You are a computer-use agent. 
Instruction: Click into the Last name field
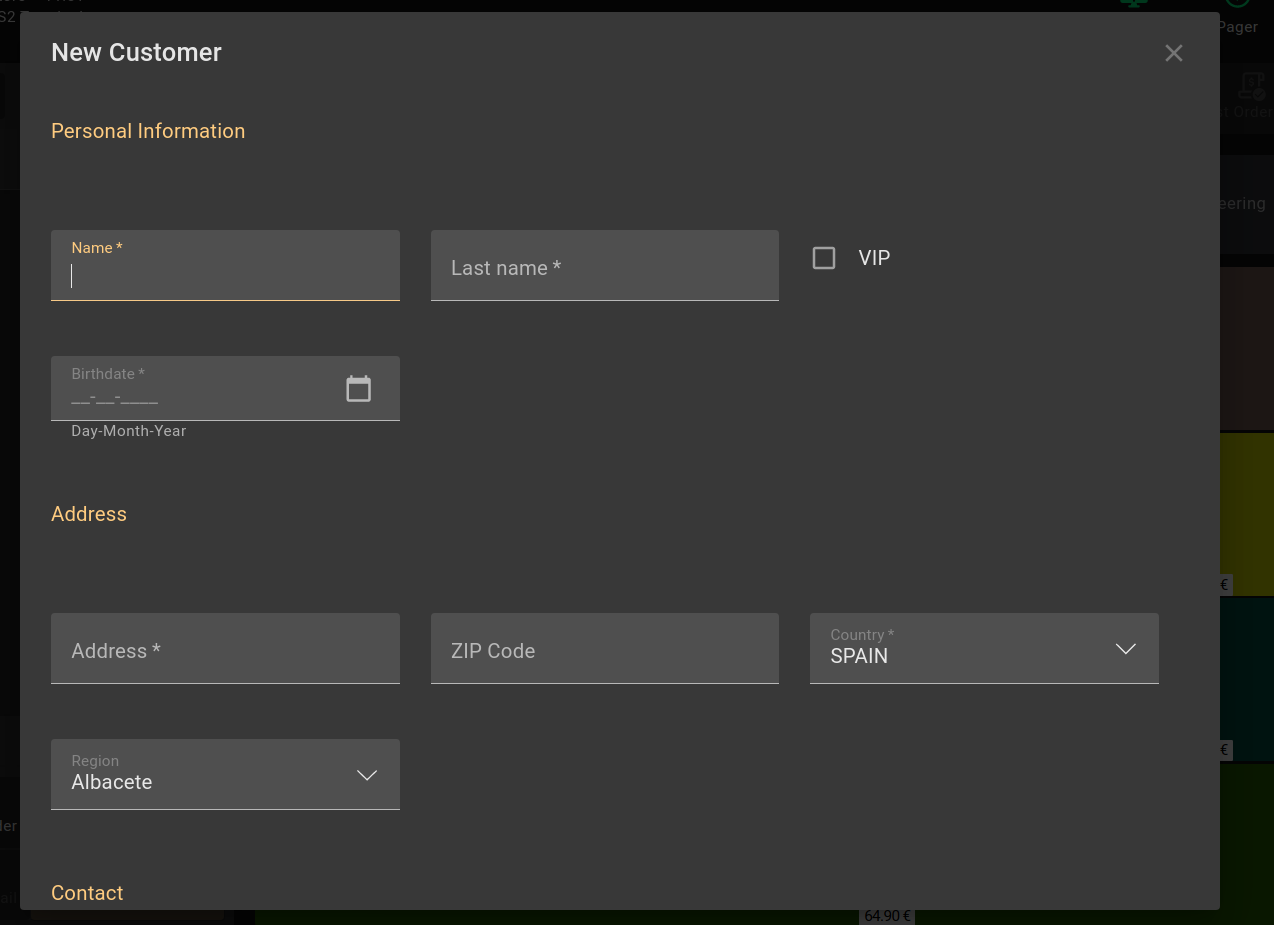(604, 267)
